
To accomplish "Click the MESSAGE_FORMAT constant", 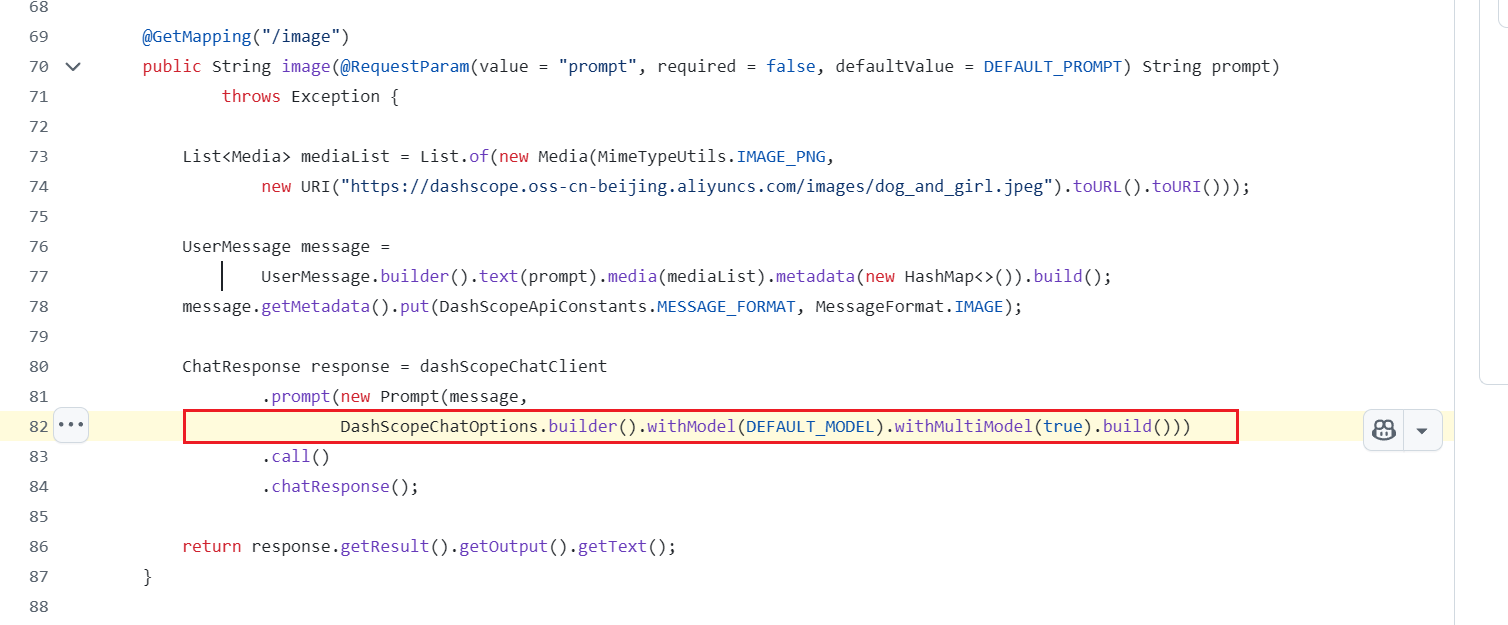I will coord(726,307).
